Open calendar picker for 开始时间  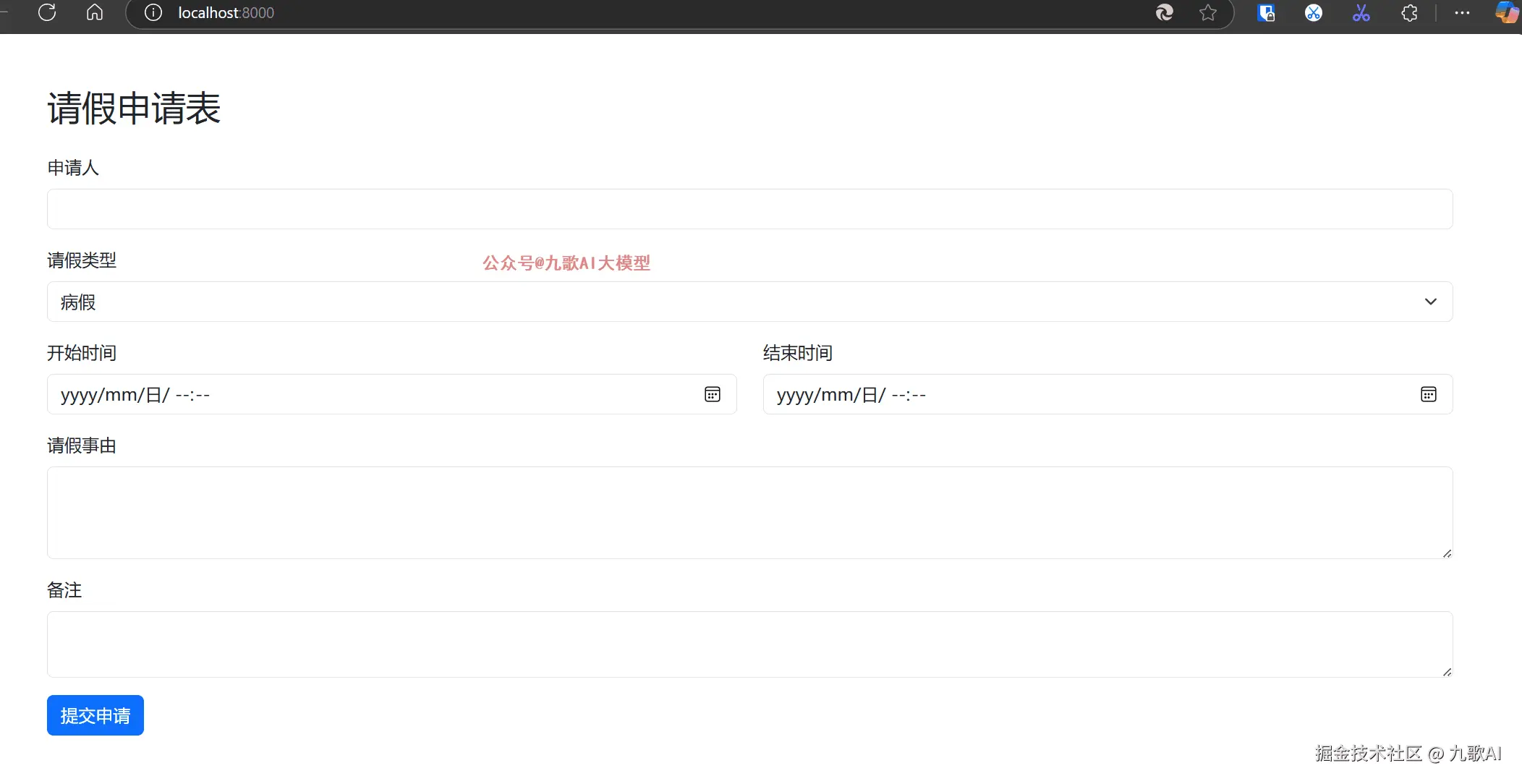tap(712, 394)
